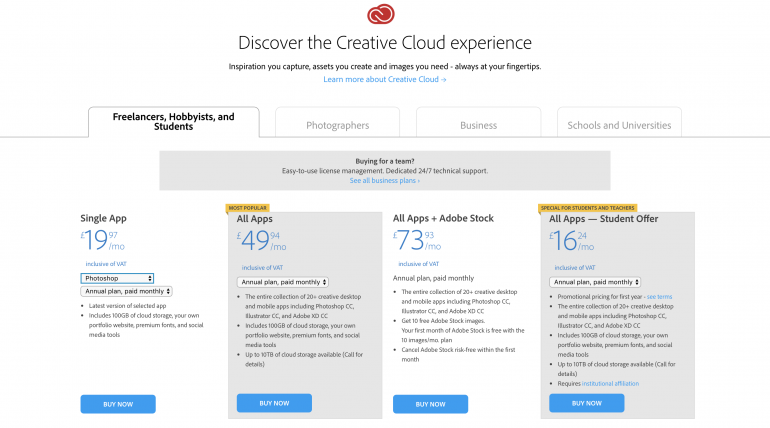This screenshot has height=428, width=770.
Task: Expand the Single App plan type dropdown
Action: (x=126, y=291)
